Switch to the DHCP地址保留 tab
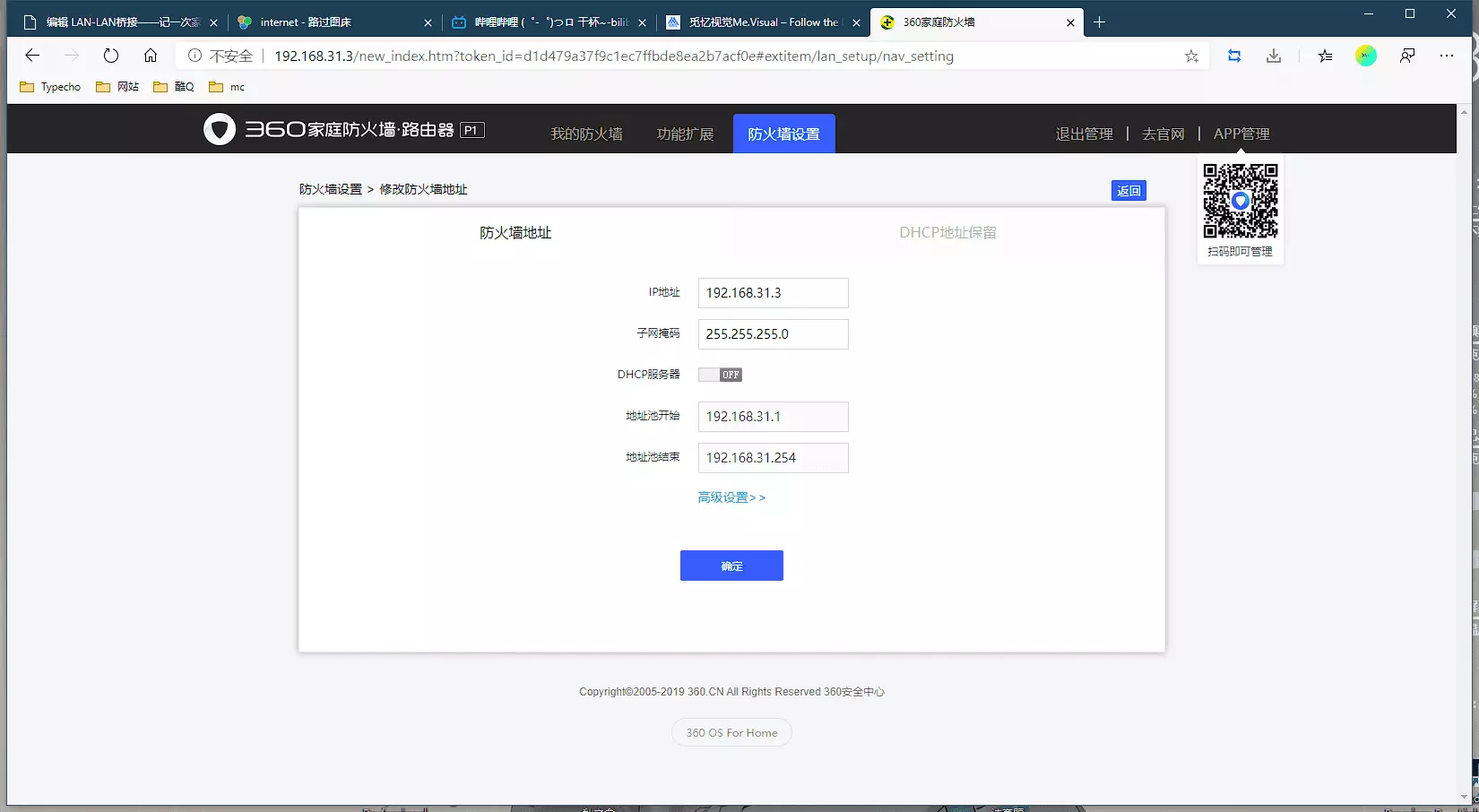The image size is (1479, 812). (x=948, y=232)
